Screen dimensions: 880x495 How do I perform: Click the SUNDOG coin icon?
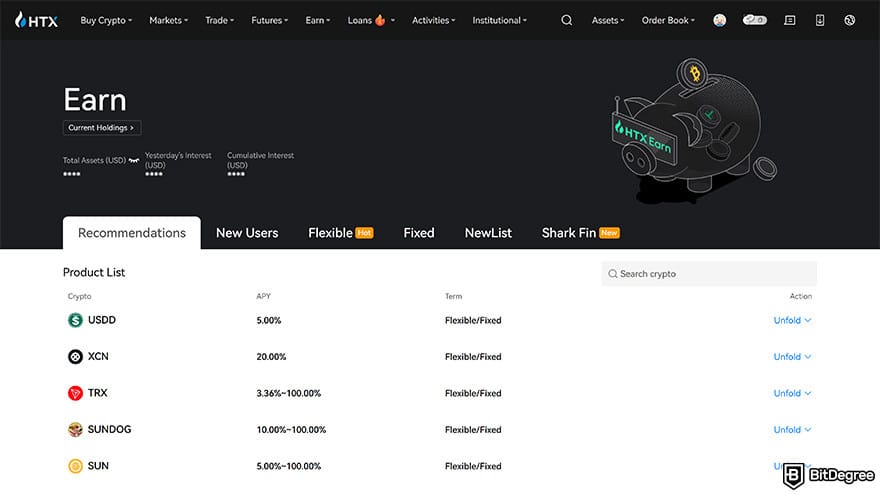[x=75, y=430]
